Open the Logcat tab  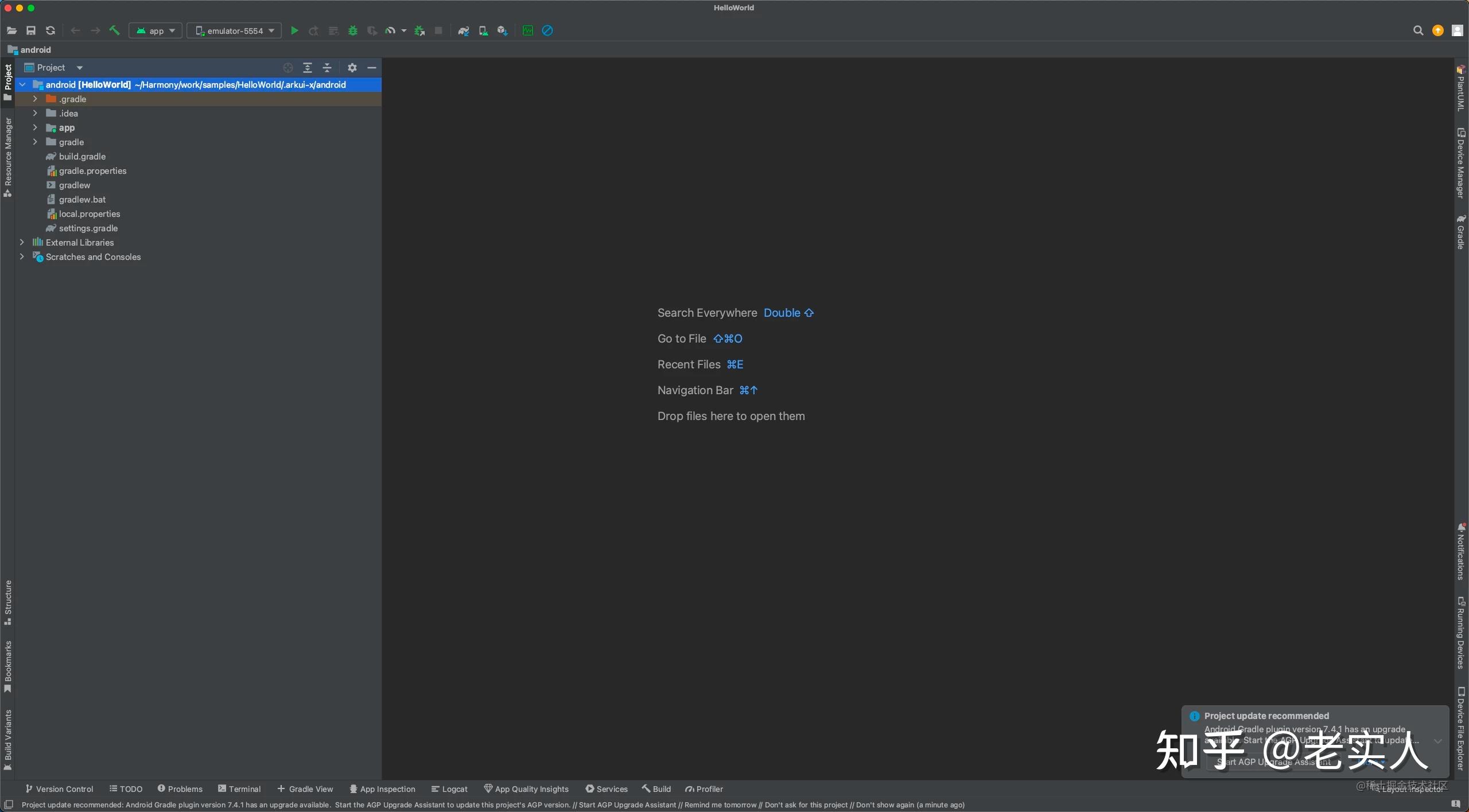[449, 789]
